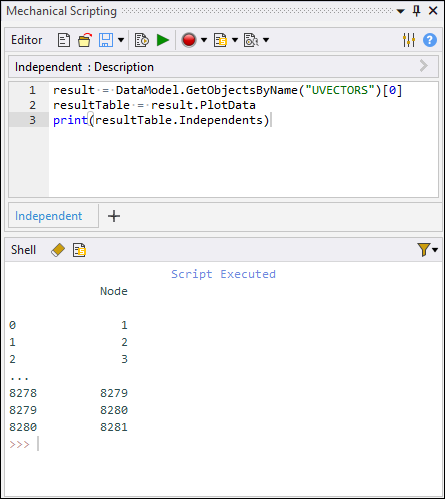The image size is (445, 499).
Task: Click the shell prompt input line
Action: pyautogui.click(x=223, y=444)
